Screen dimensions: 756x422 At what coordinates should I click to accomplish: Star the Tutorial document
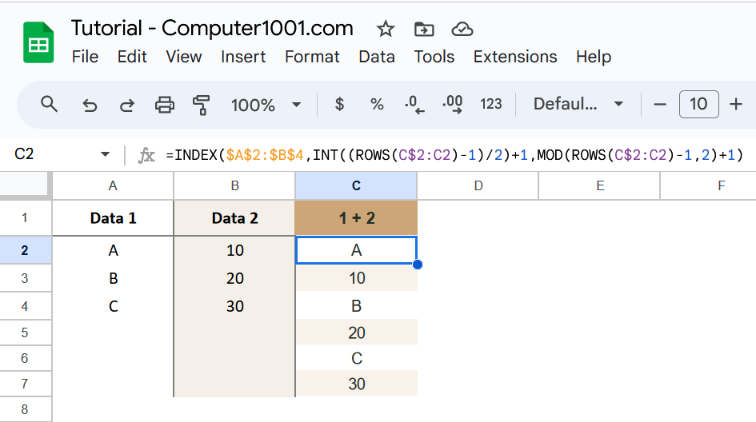[x=385, y=29]
